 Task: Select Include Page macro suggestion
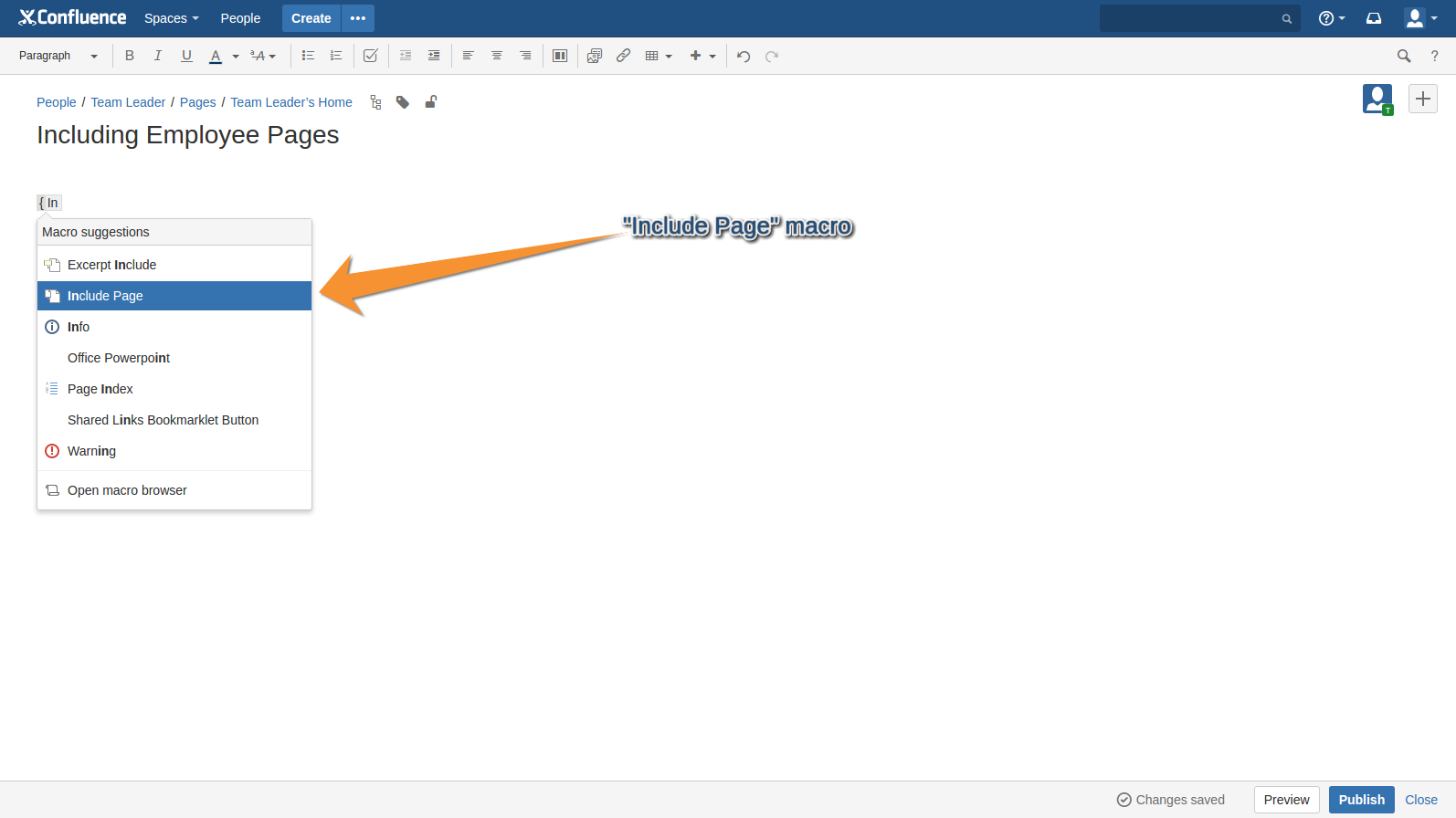tap(174, 296)
